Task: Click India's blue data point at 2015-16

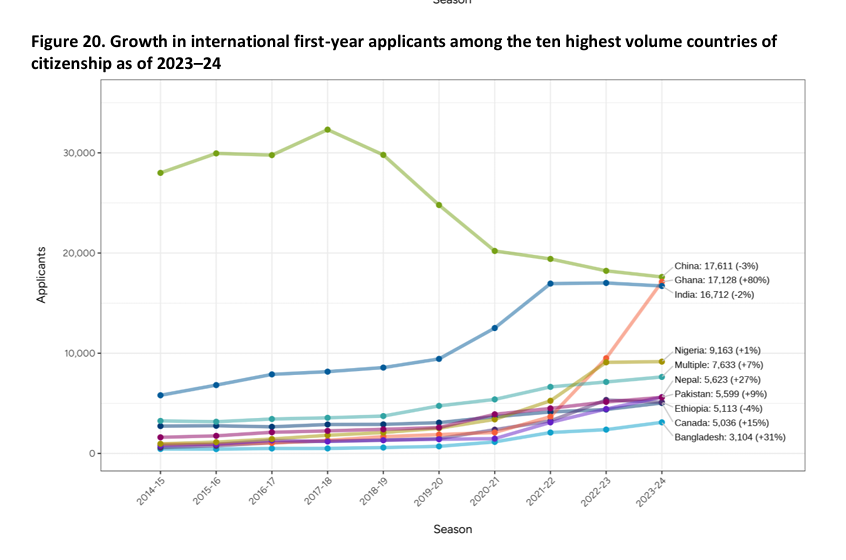Action: point(216,385)
